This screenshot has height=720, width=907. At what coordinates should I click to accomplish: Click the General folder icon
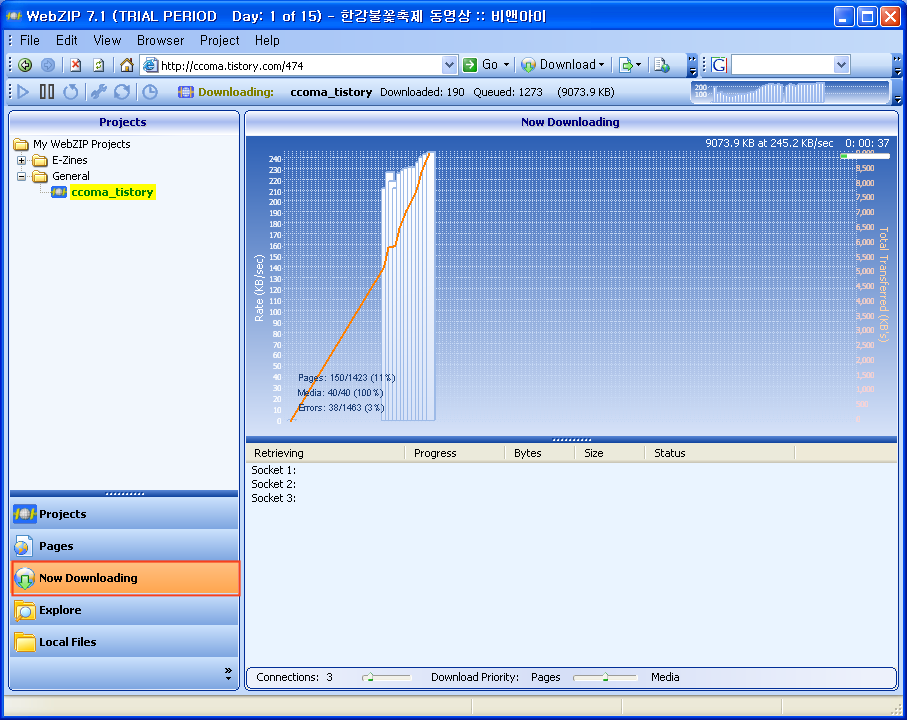pos(40,176)
